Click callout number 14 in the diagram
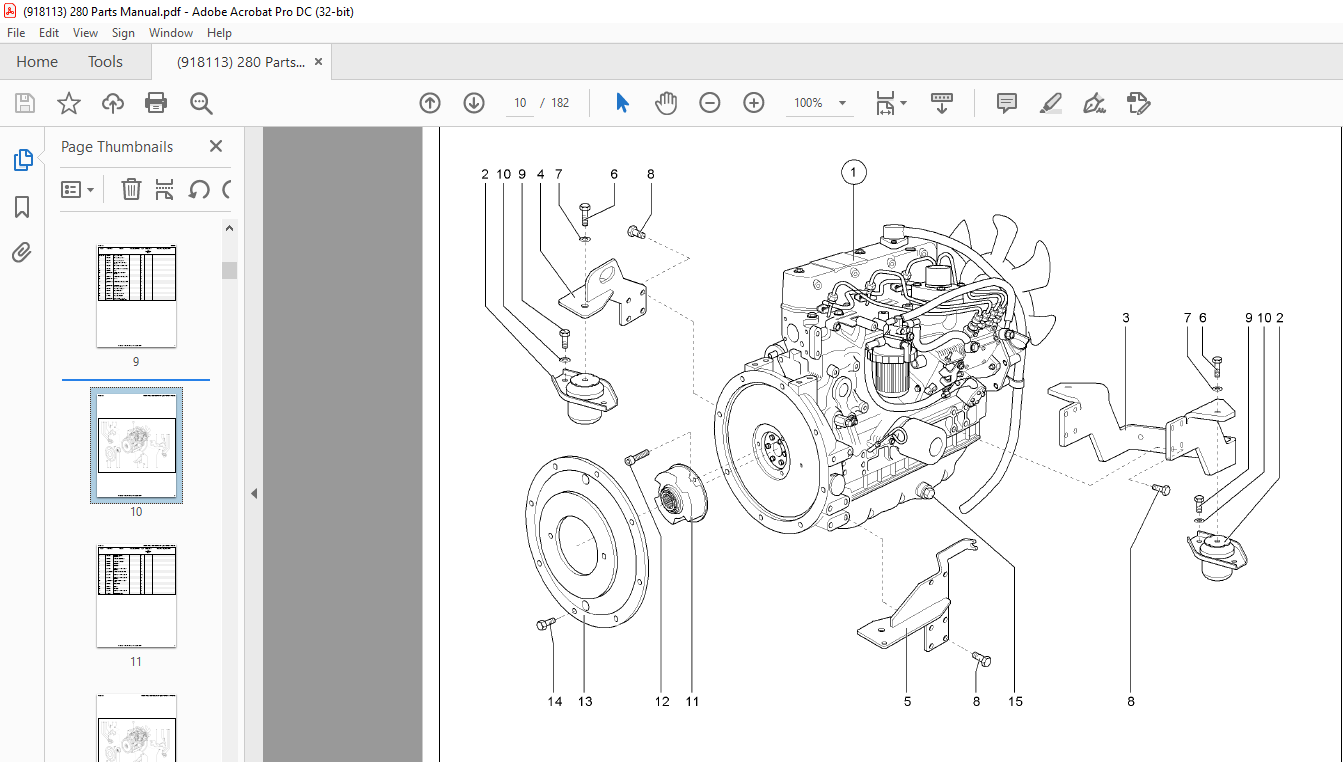 point(555,701)
